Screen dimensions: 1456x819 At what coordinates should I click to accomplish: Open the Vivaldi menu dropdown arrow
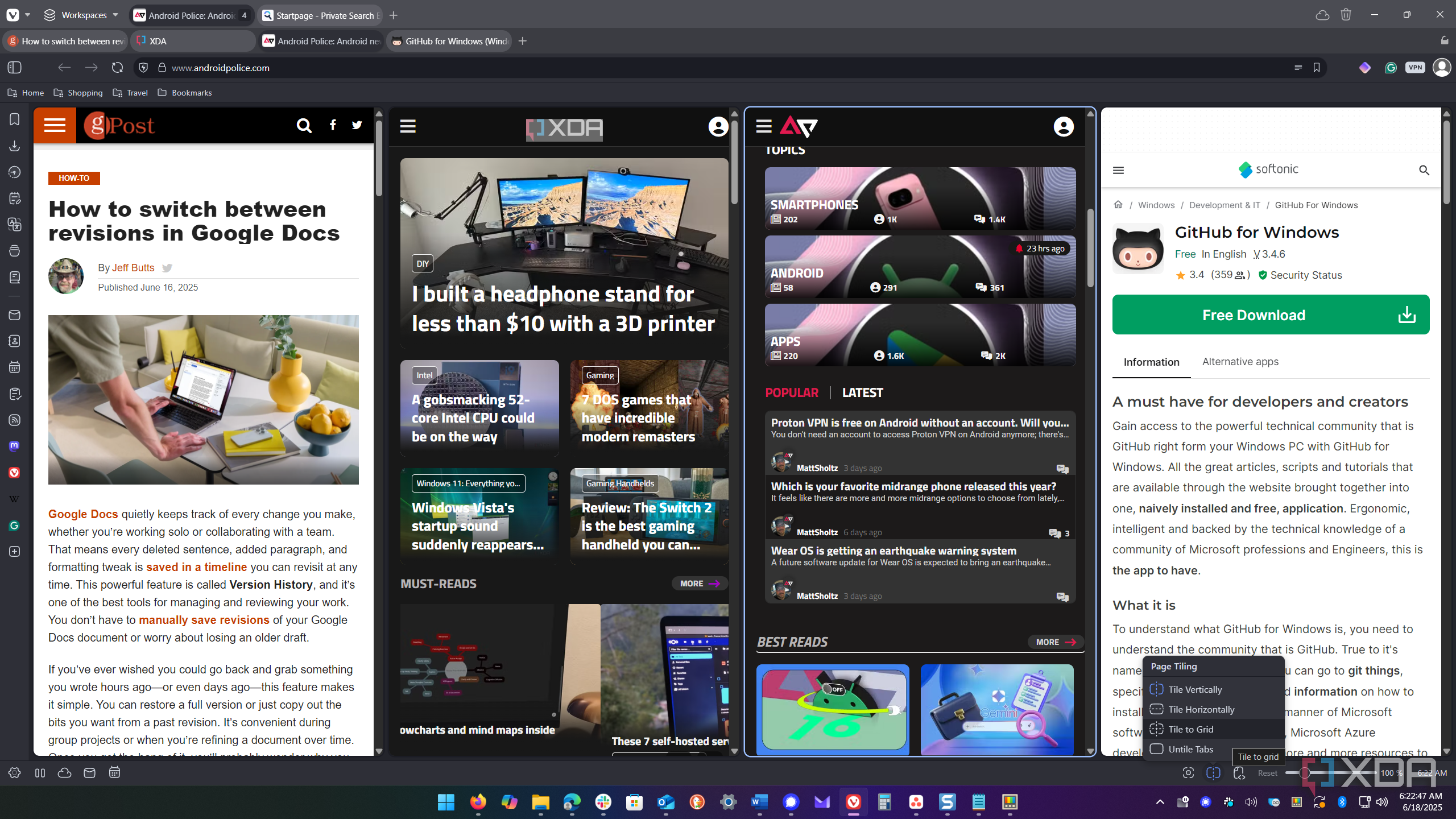(x=27, y=15)
